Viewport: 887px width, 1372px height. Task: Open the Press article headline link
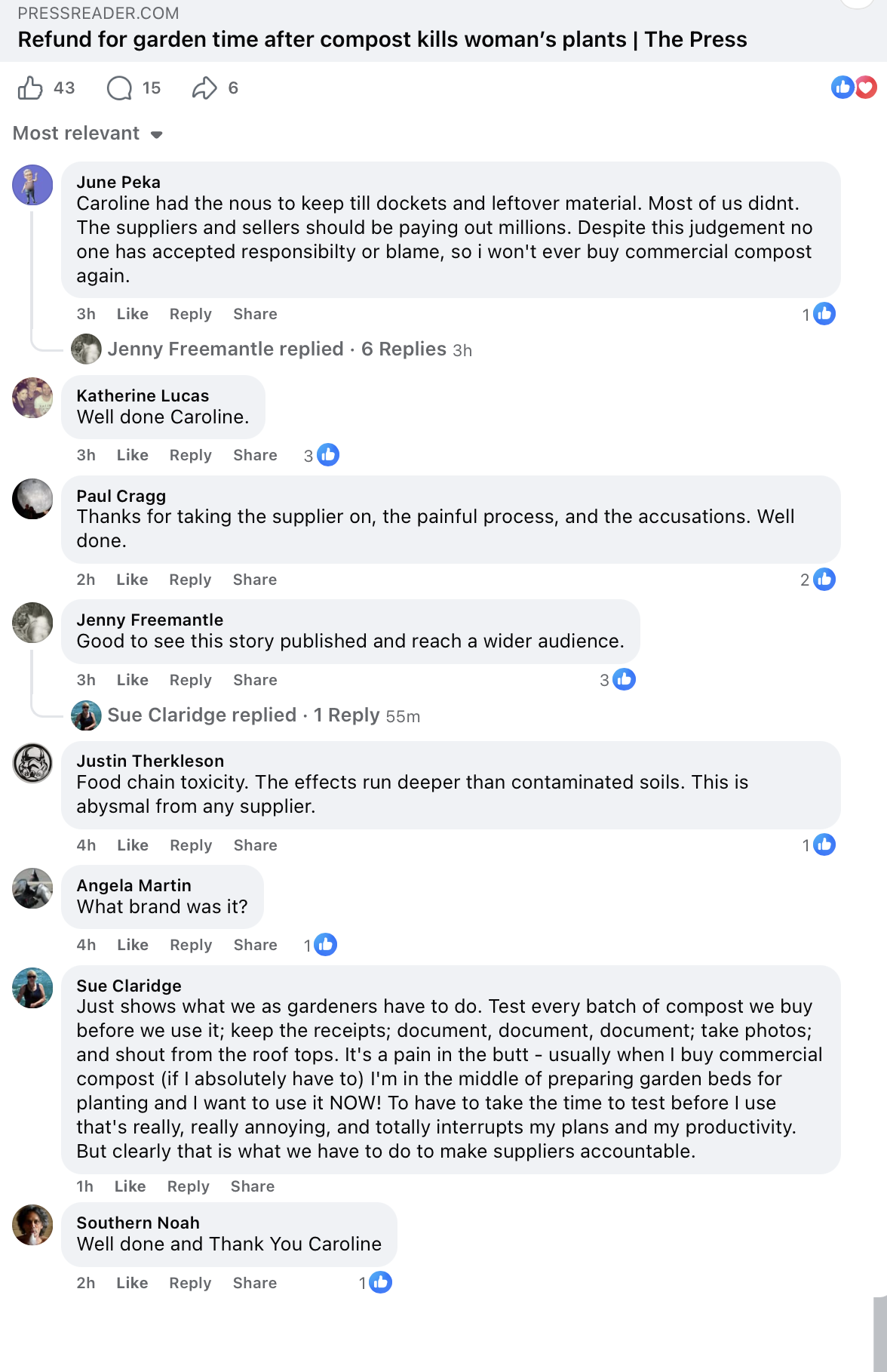point(382,39)
